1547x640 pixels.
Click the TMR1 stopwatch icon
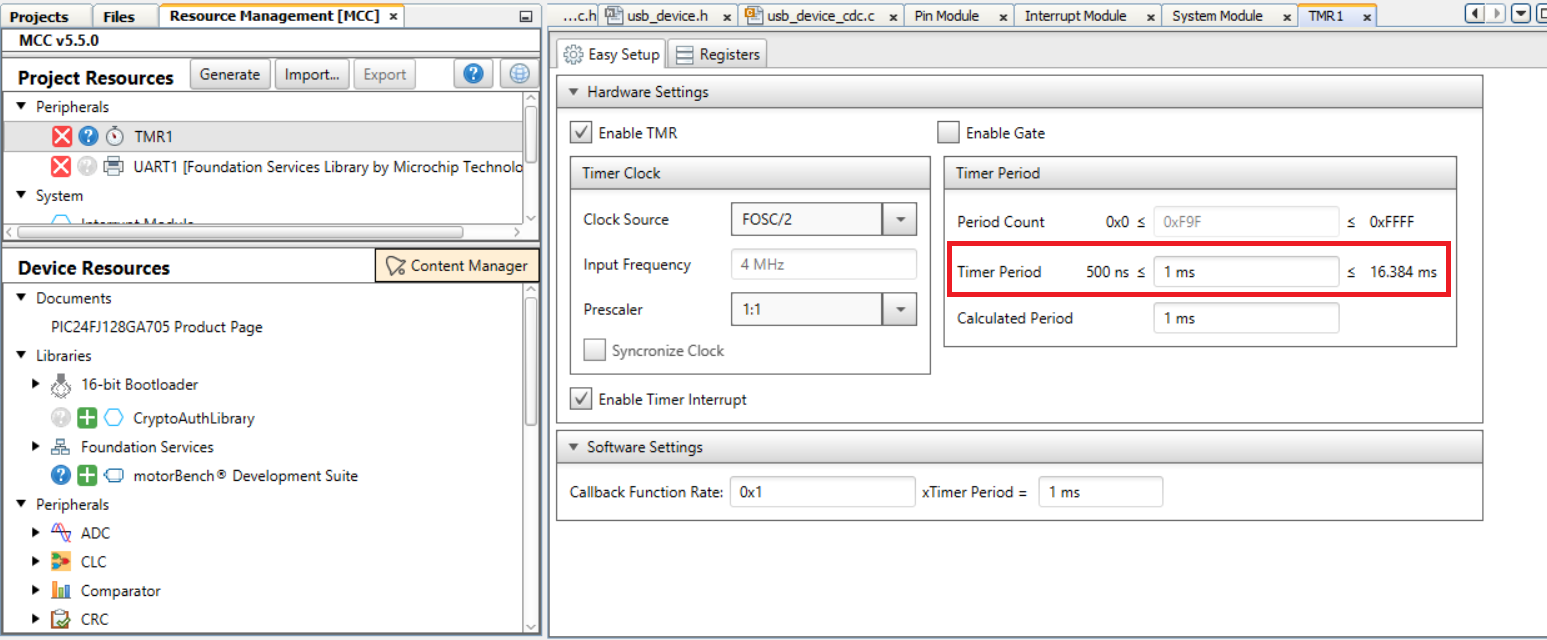(x=115, y=137)
